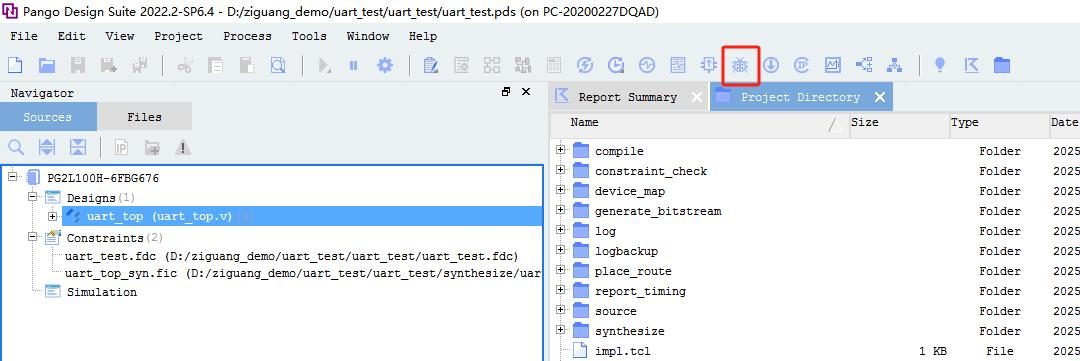Image resolution: width=1080 pixels, height=361 pixels.
Task: Click the light bulb tips icon
Action: pos(939,65)
